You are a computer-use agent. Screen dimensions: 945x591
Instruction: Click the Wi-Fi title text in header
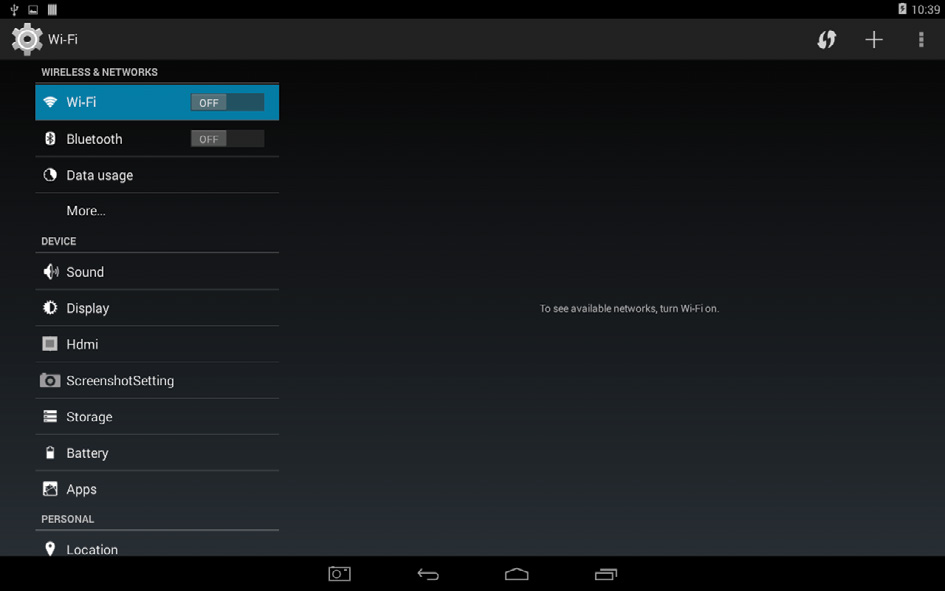pyautogui.click(x=63, y=39)
